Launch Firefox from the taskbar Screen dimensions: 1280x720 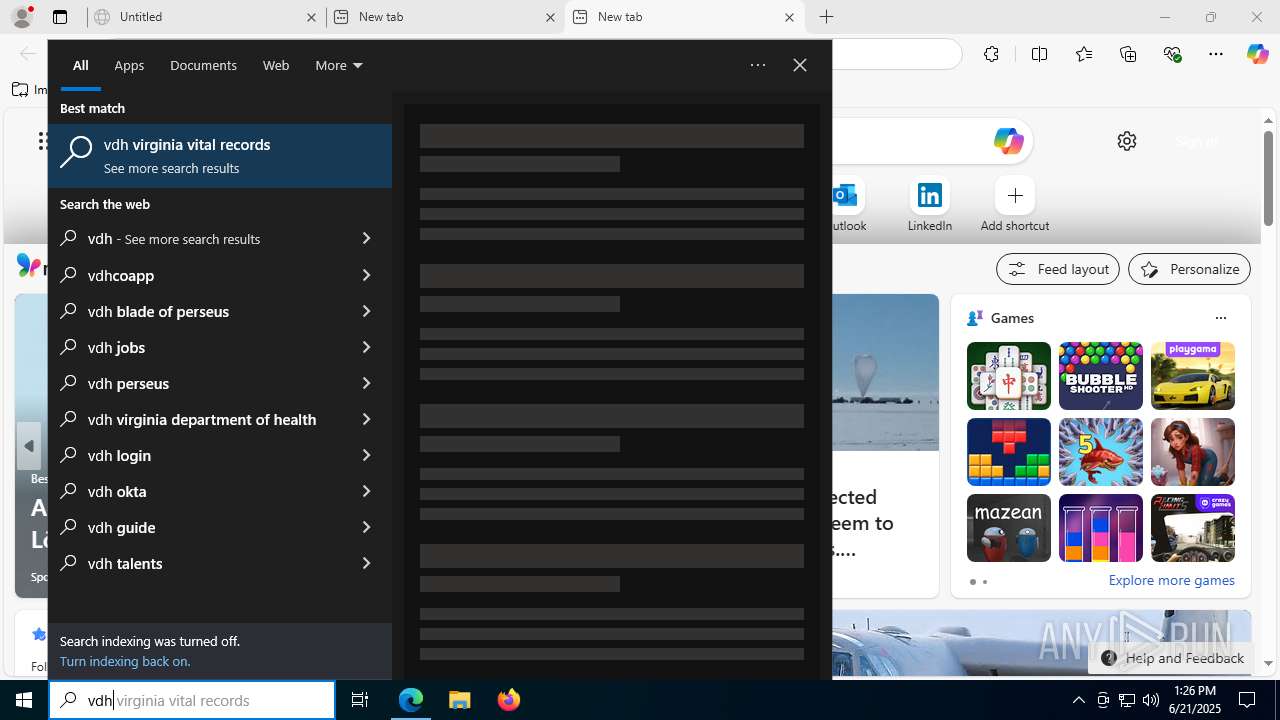click(509, 700)
